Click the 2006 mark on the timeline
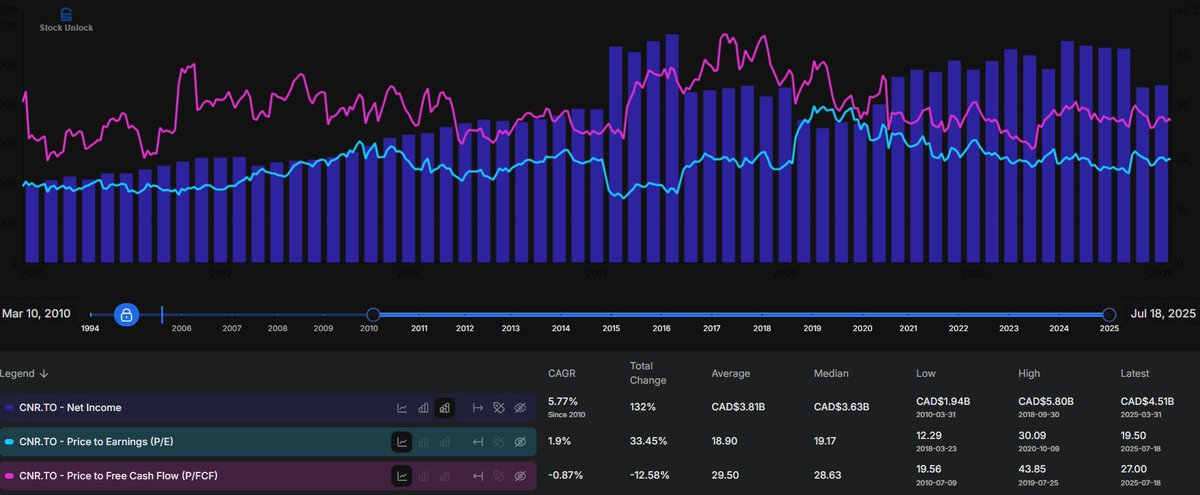 pos(181,328)
